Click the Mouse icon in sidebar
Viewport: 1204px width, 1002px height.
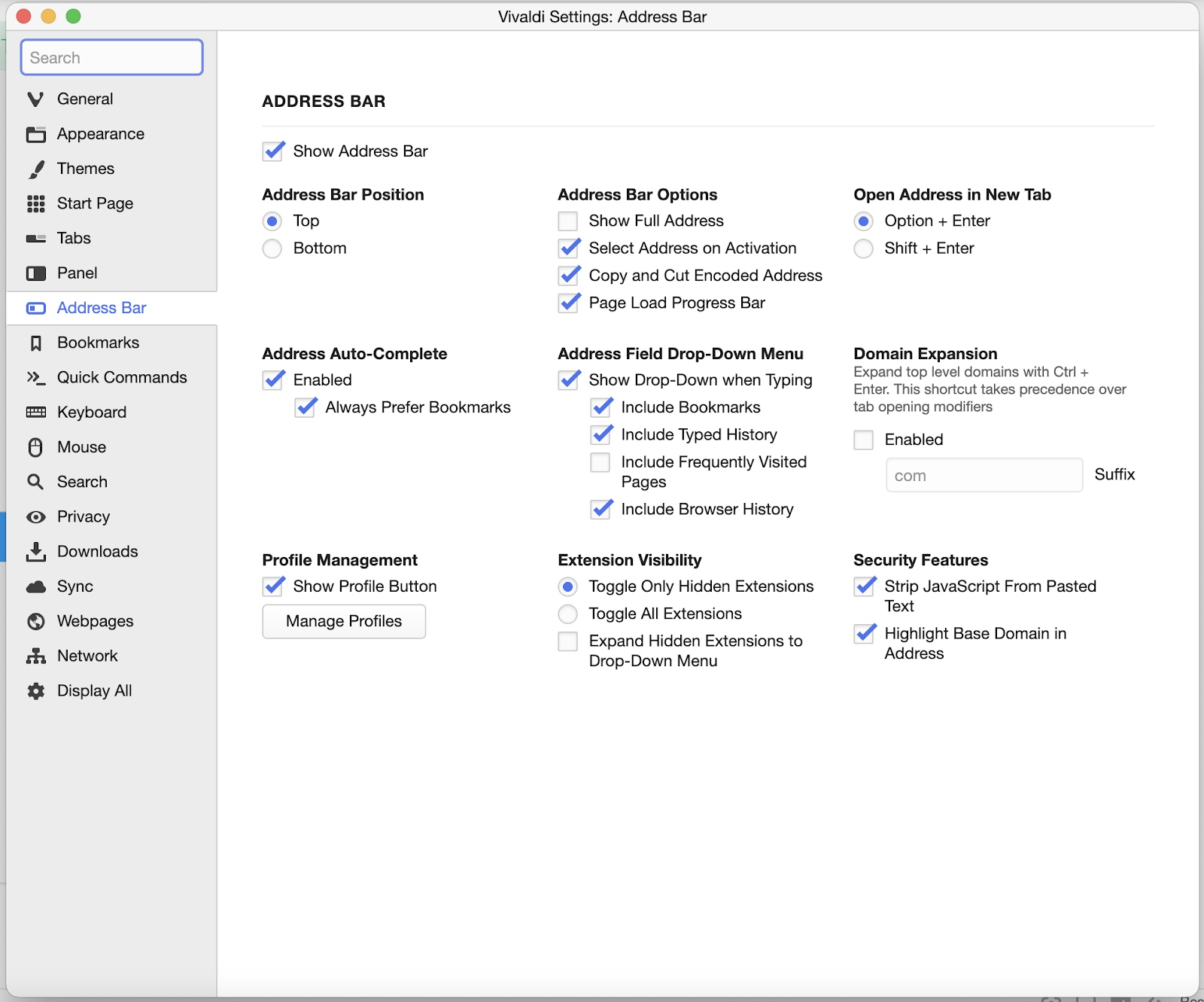35,447
